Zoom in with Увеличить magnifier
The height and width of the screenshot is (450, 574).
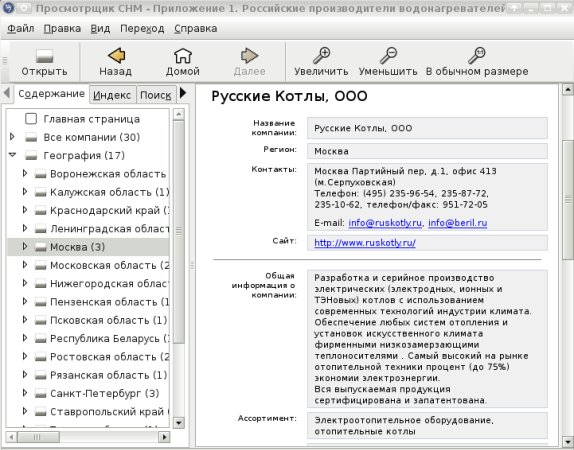(321, 56)
